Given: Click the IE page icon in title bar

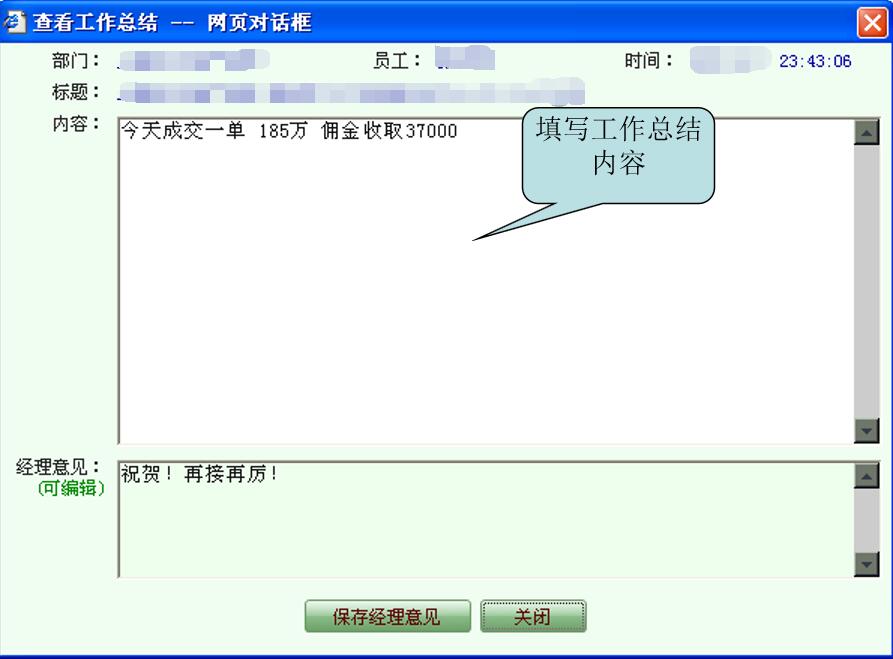Looking at the screenshot, I should tap(14, 22).
